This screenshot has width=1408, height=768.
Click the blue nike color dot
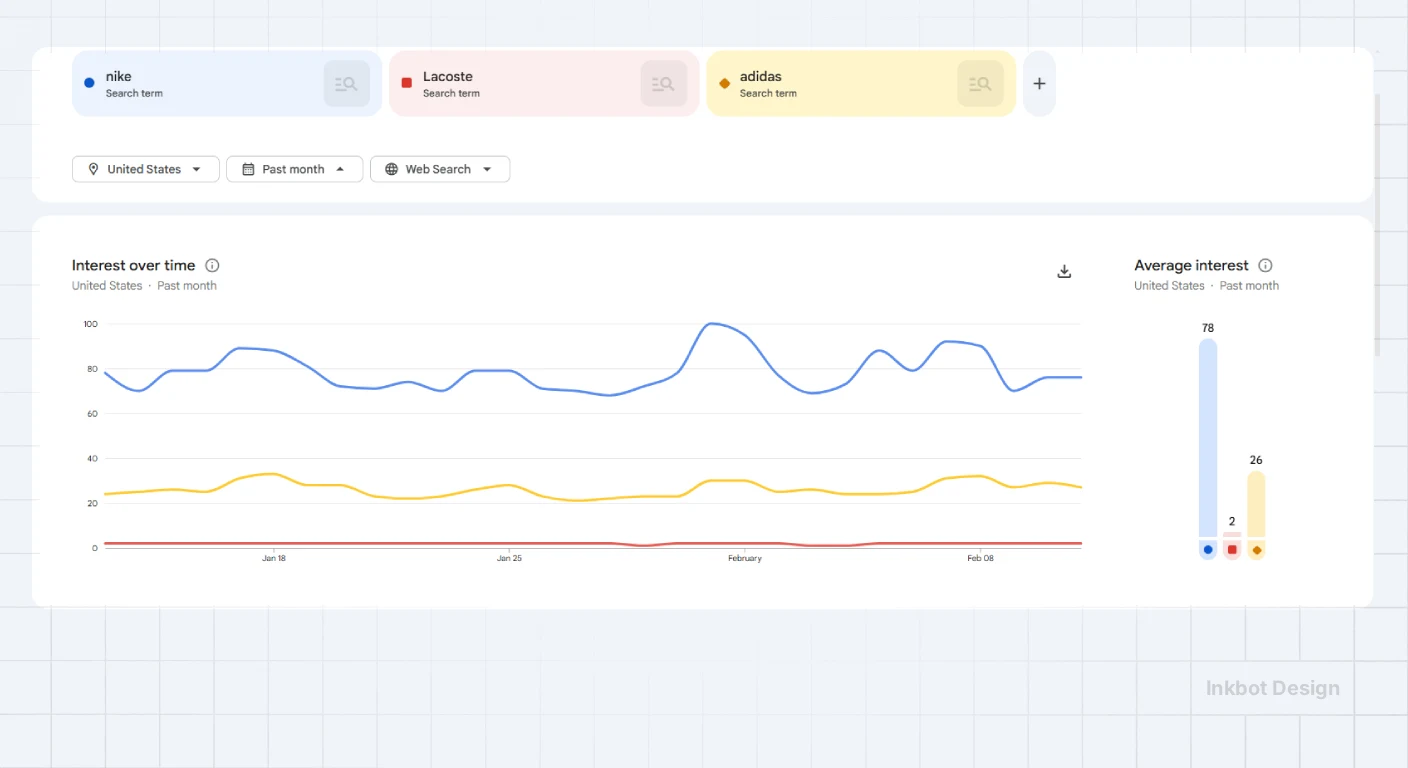(89, 83)
